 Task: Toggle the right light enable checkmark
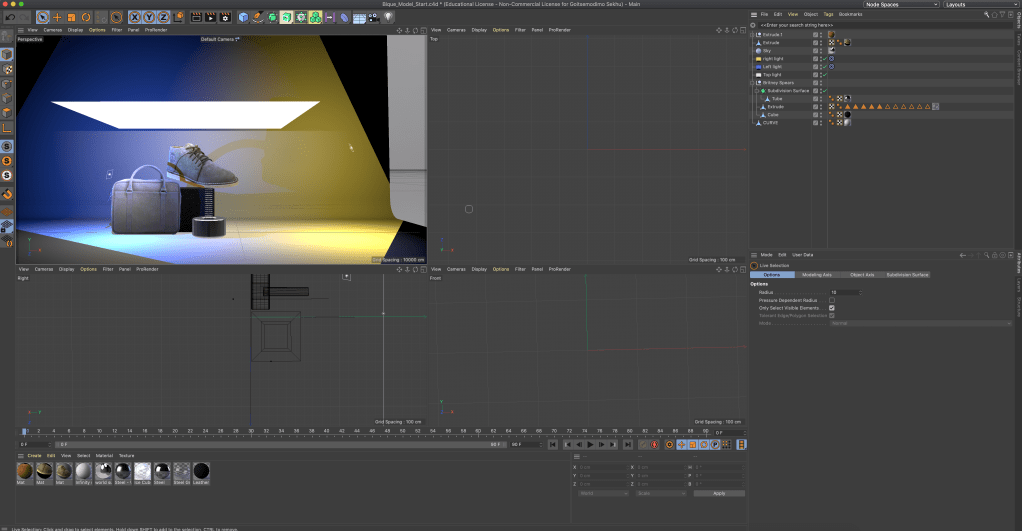point(824,59)
